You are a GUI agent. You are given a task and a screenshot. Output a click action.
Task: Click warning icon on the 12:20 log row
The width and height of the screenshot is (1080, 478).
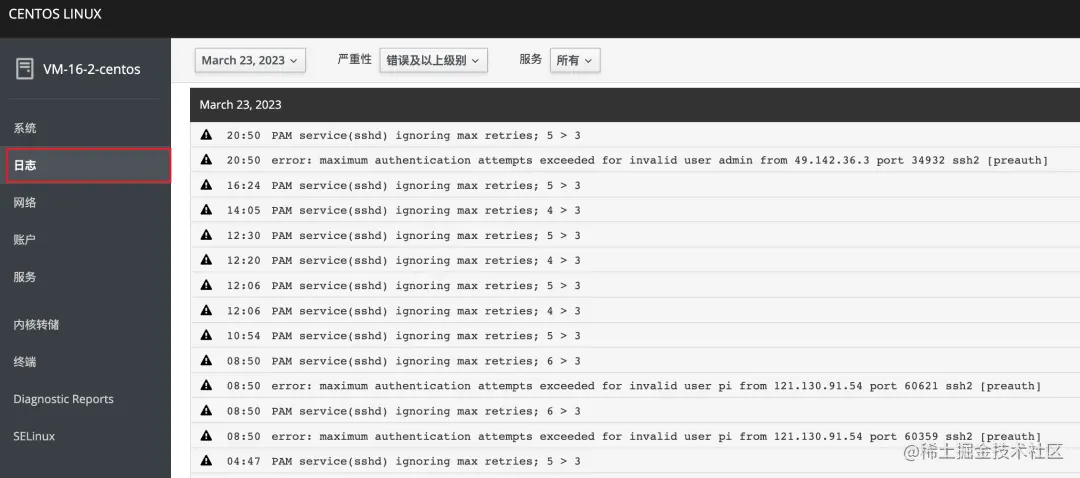tap(206, 260)
